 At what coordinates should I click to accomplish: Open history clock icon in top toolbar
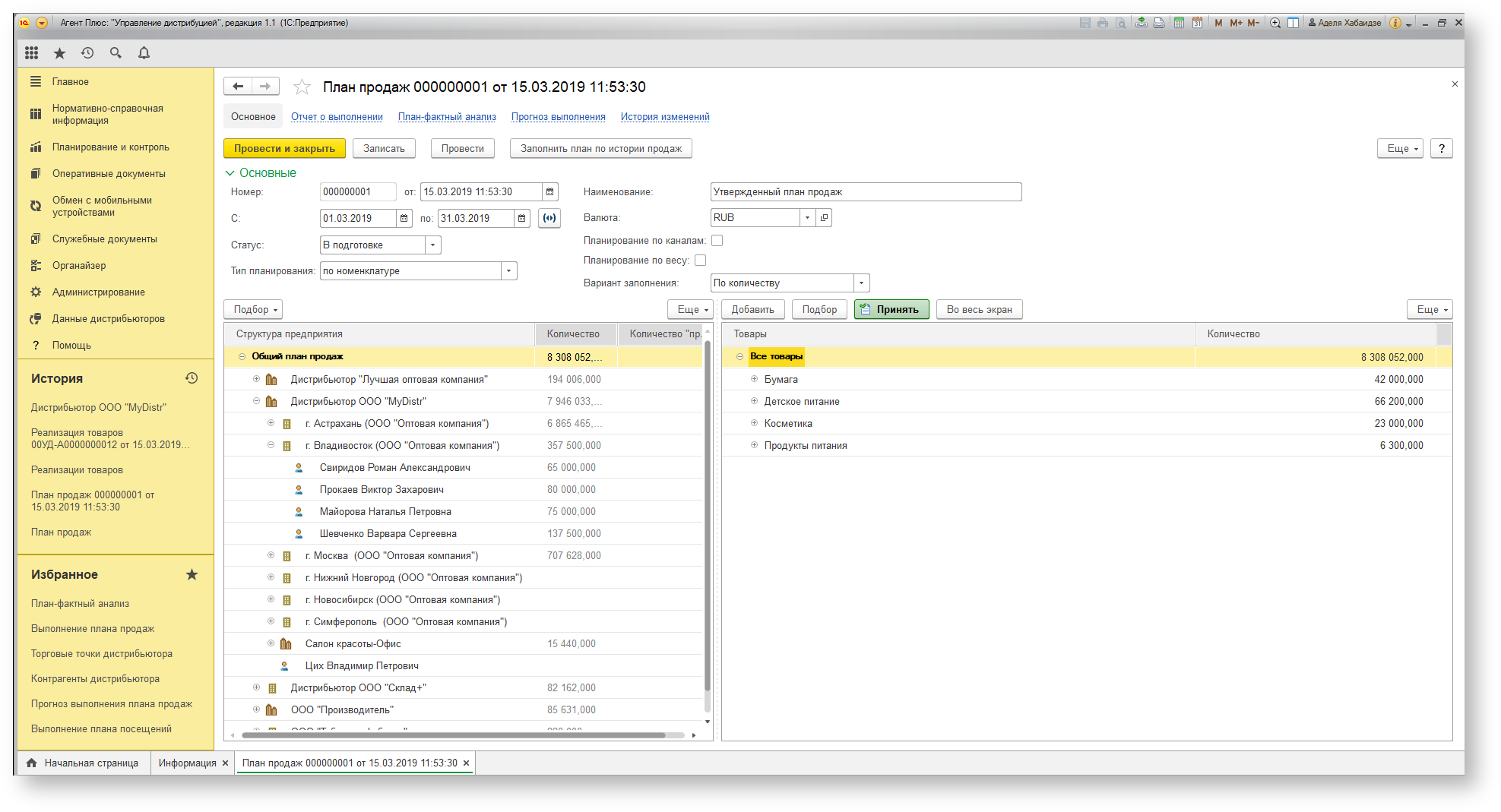point(87,52)
